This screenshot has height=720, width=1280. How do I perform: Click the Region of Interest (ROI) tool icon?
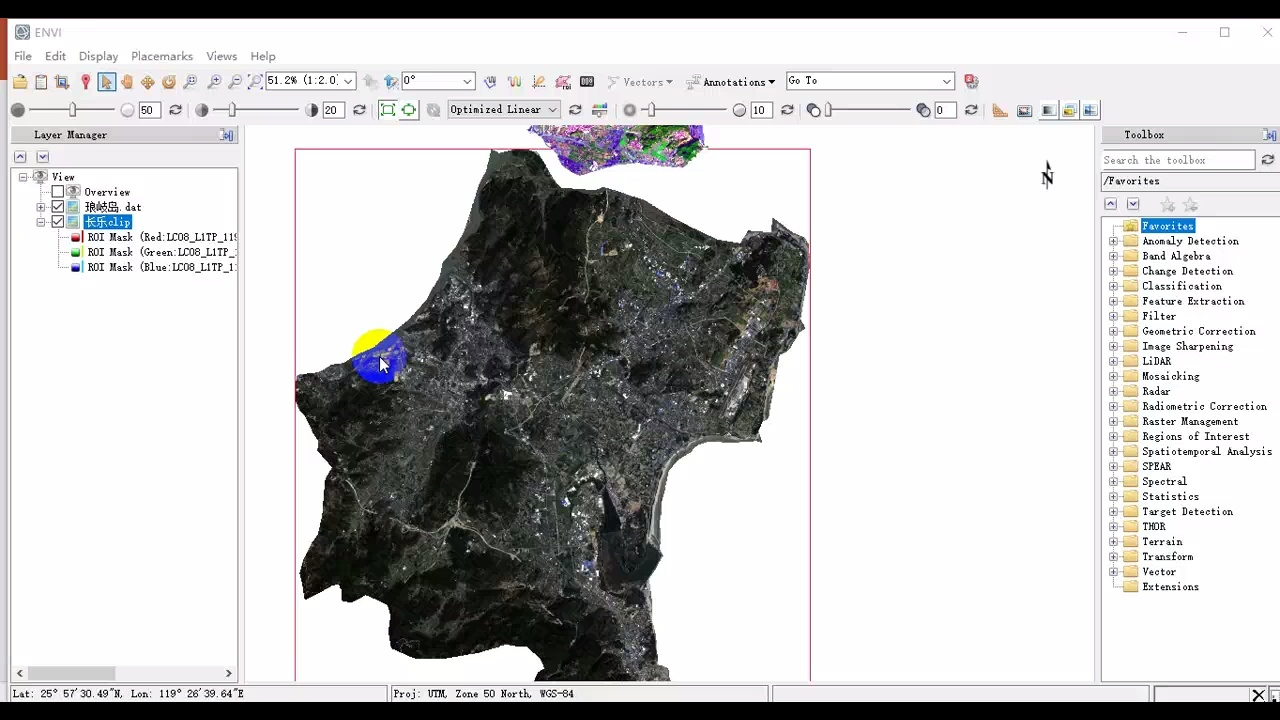[x=563, y=82]
